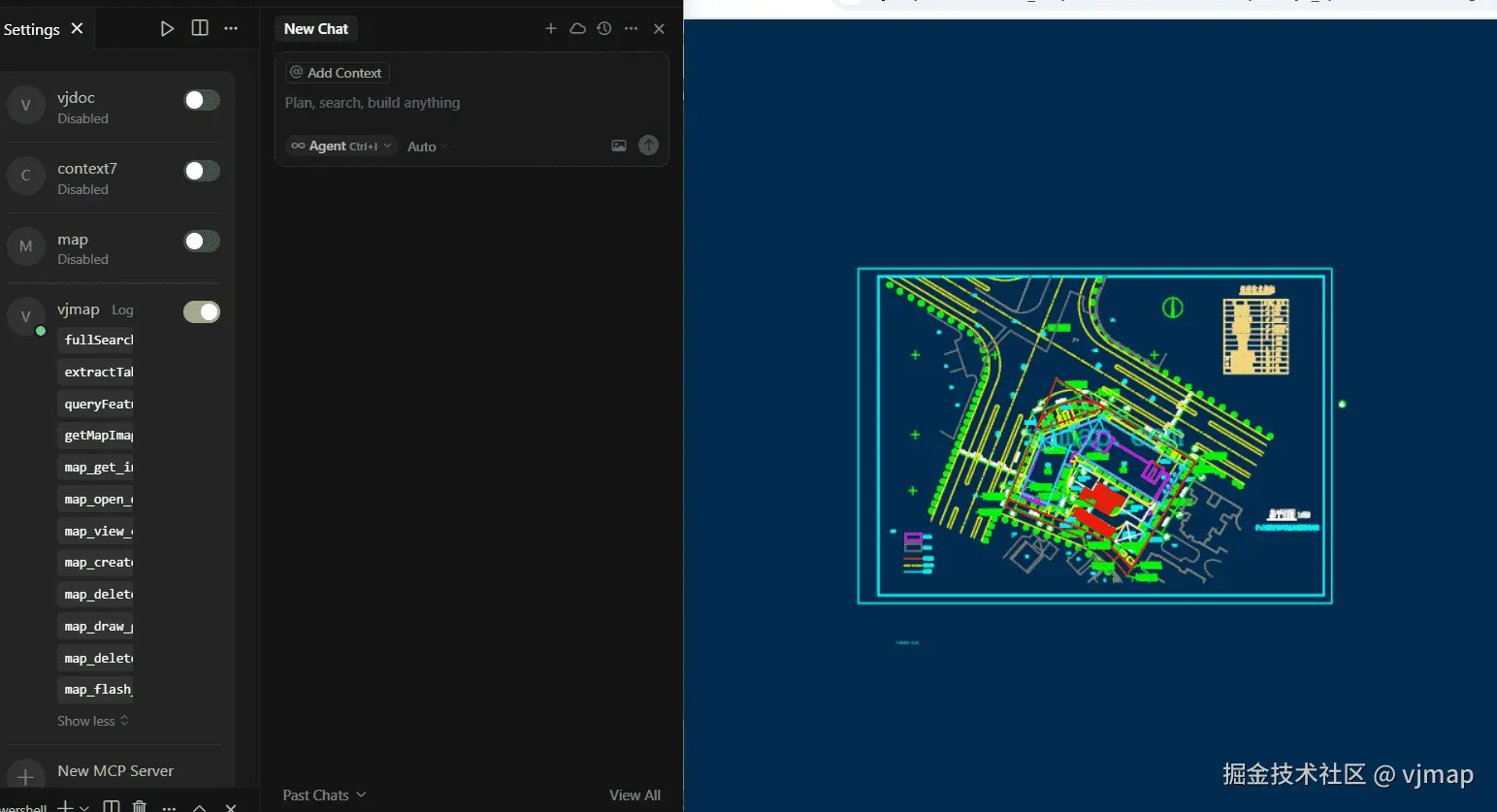This screenshot has width=1497, height=812.
Task: Open the Agent mode dropdown
Action: point(340,146)
